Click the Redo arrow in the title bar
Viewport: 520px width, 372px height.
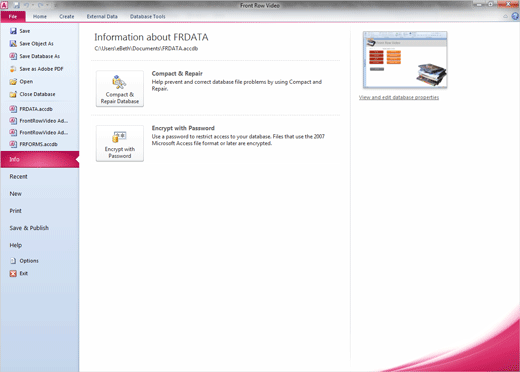point(41,5)
